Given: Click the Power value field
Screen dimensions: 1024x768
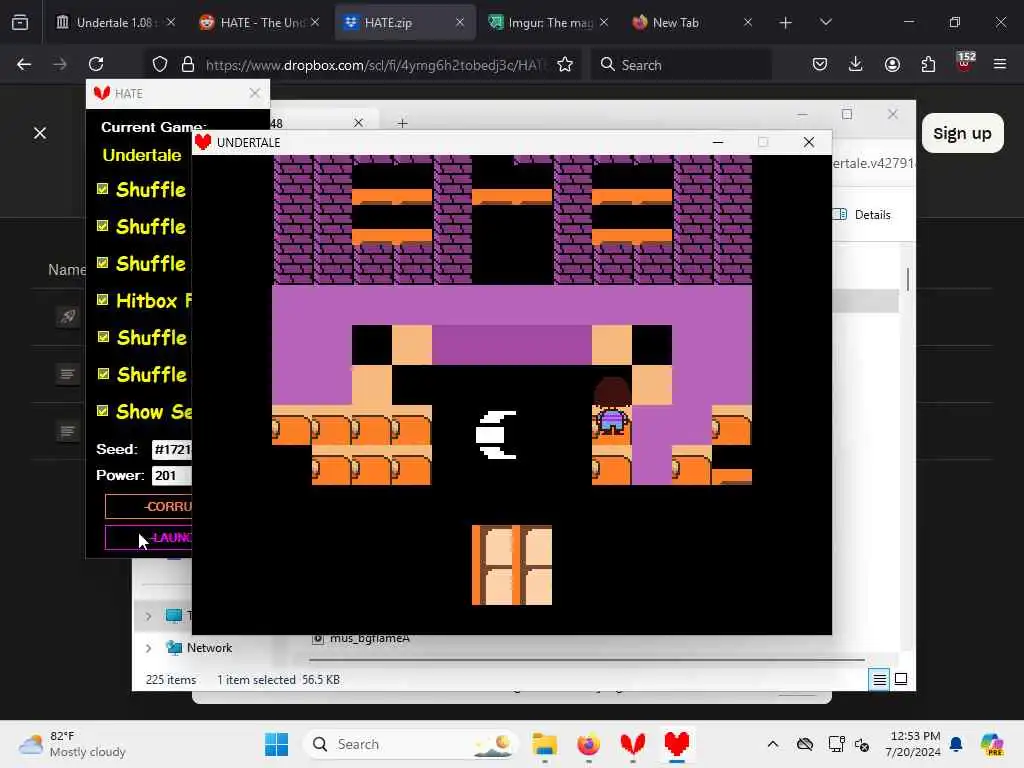Looking at the screenshot, I should (172, 475).
